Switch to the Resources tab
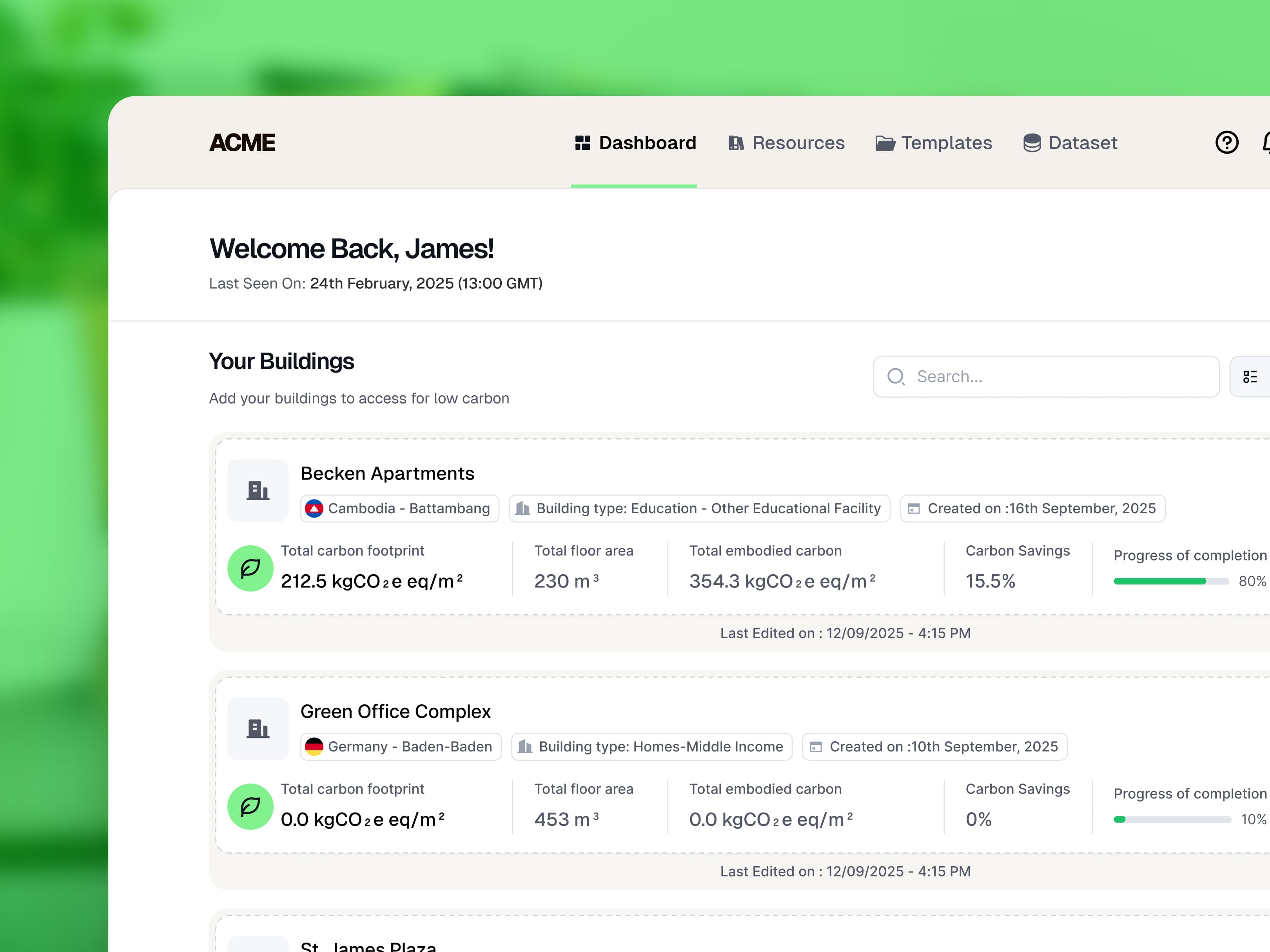The image size is (1270, 952). pyautogui.click(x=787, y=142)
